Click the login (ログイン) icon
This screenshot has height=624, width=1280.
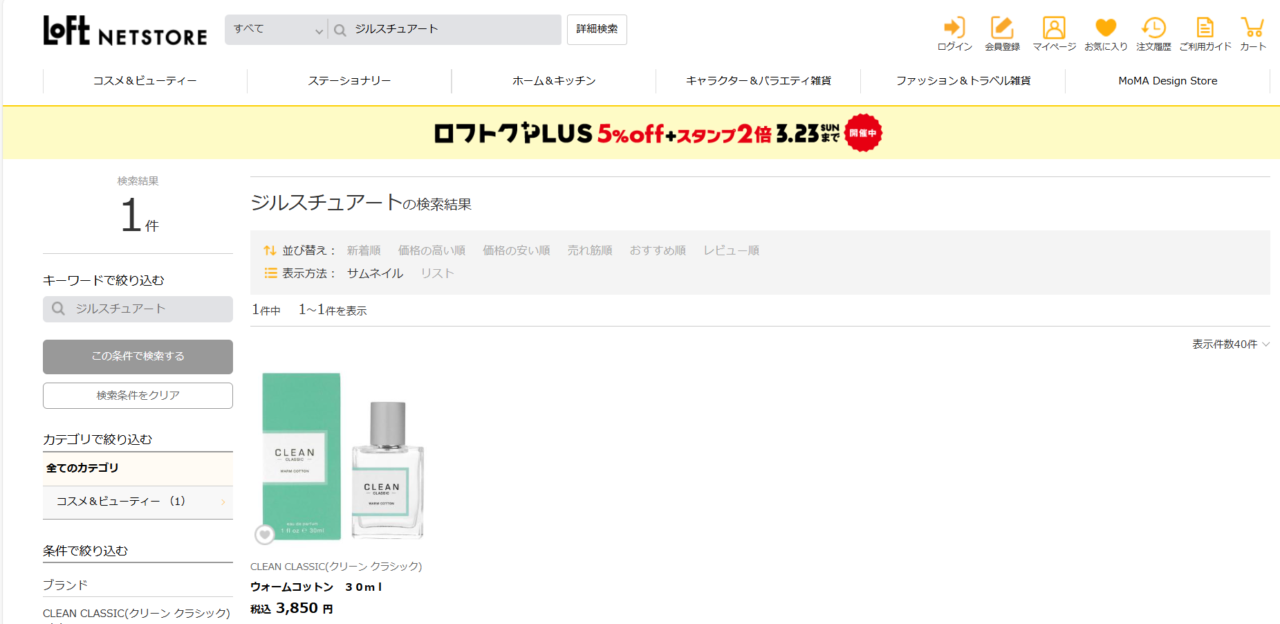point(954,28)
